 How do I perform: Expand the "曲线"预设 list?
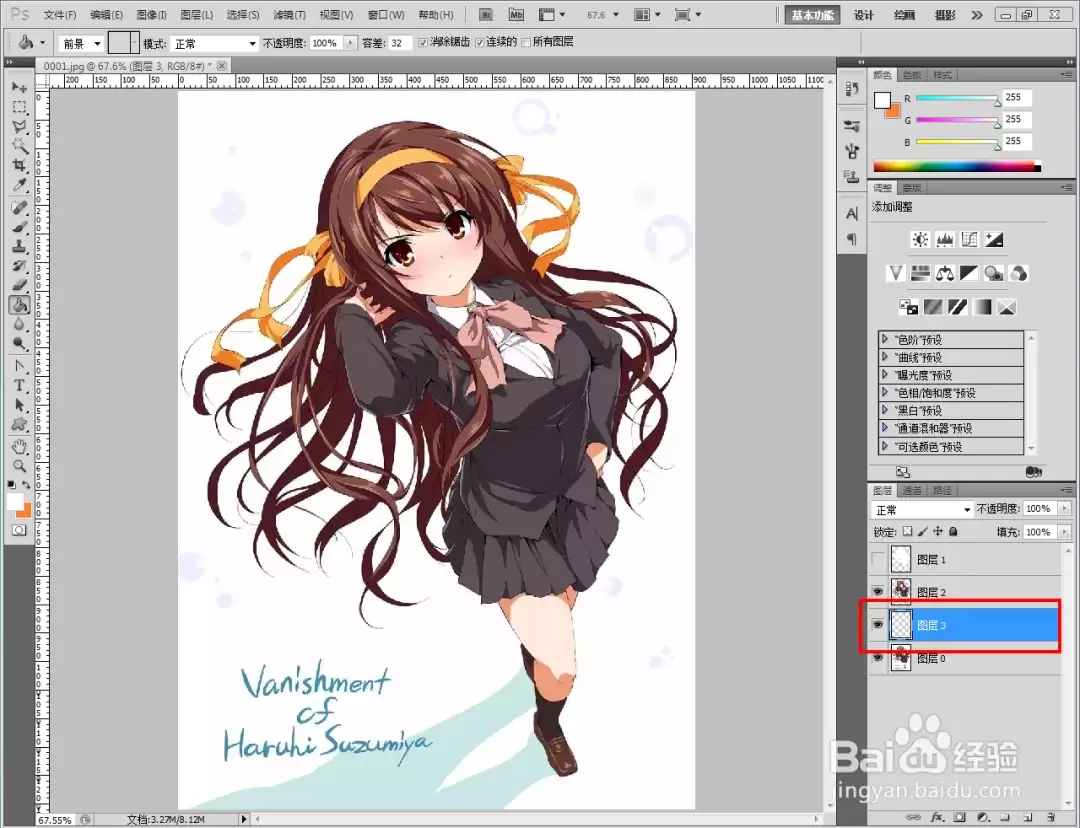[x=885, y=357]
